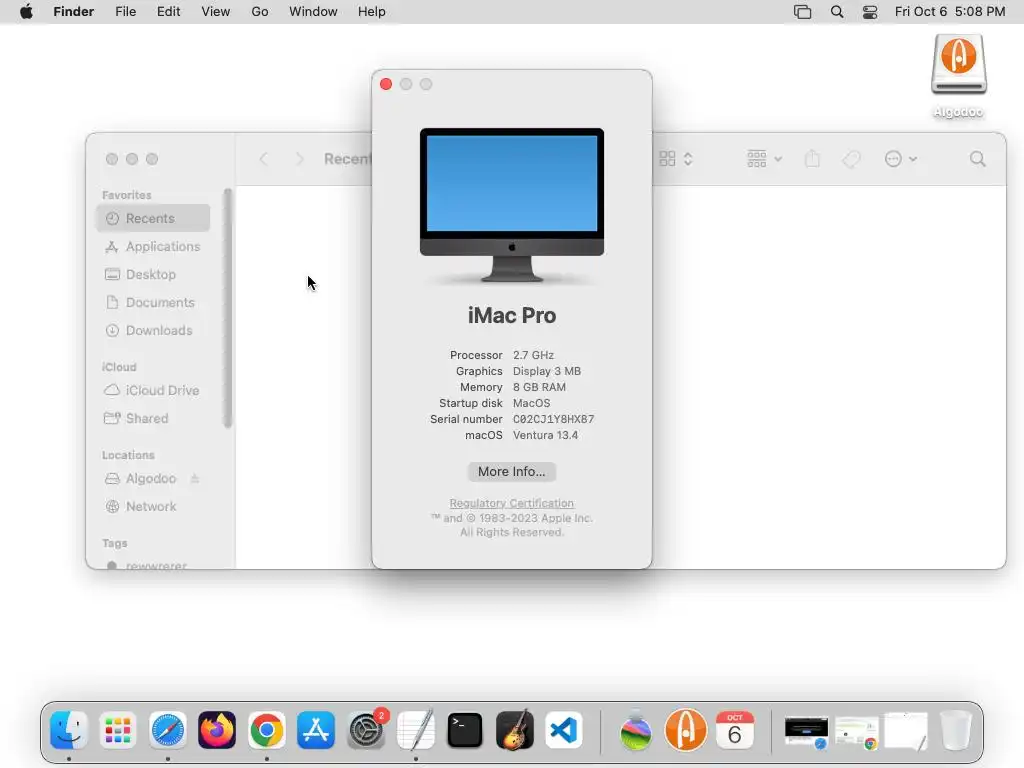Open the Go menu
The height and width of the screenshot is (768, 1024).
tap(260, 12)
